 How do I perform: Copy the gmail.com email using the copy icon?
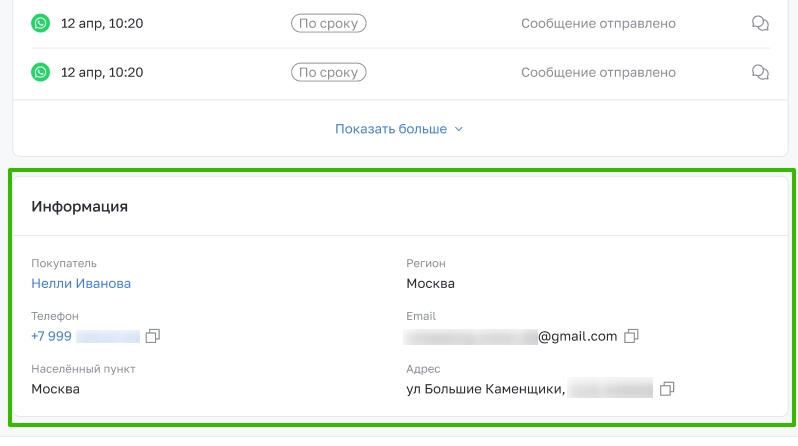[x=631, y=336]
